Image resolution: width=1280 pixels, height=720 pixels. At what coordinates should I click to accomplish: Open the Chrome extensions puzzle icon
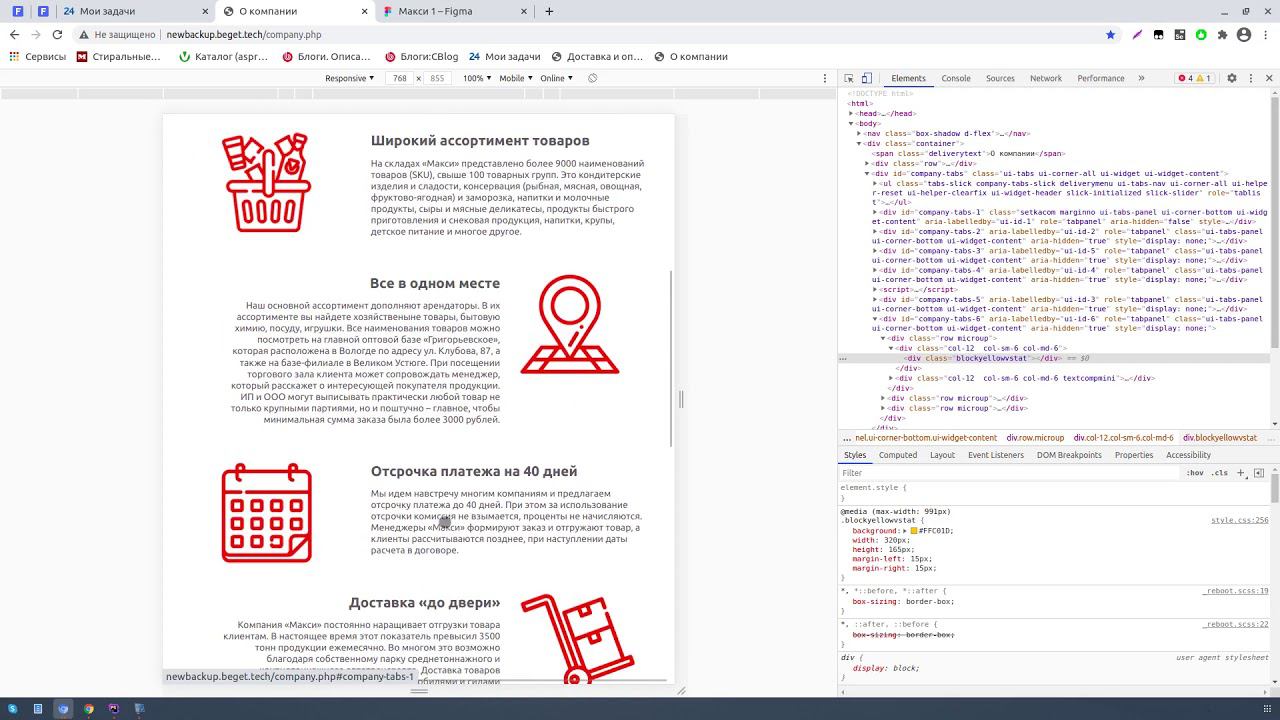[x=1222, y=34]
